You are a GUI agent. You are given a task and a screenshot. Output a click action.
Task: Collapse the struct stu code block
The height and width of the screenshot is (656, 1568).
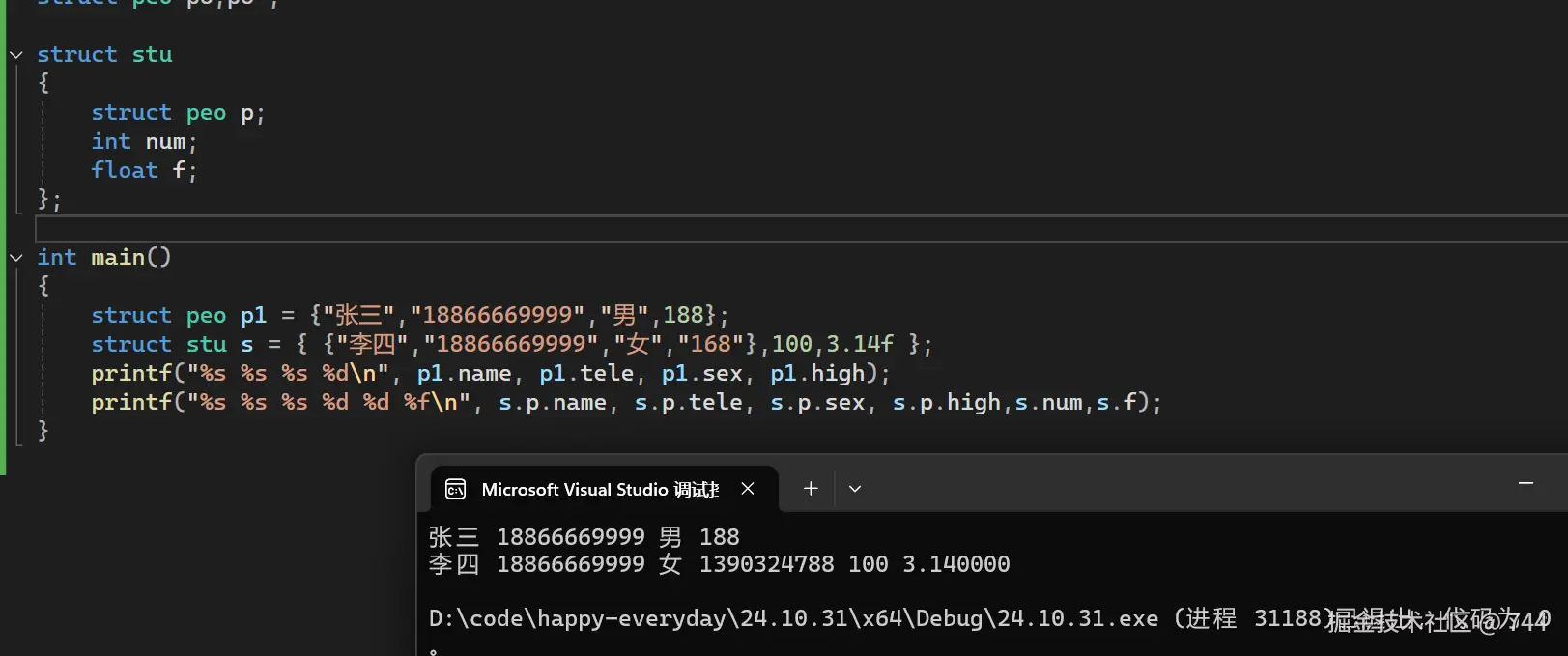[16, 55]
